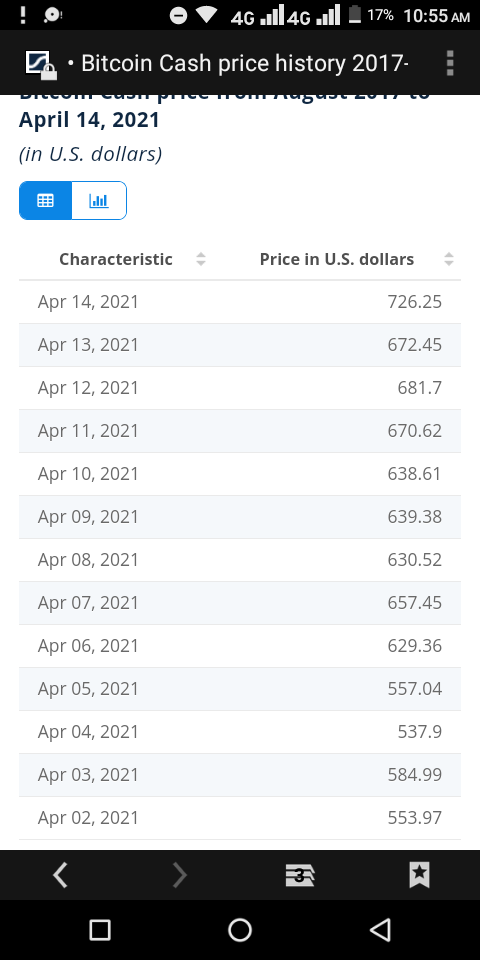Open the bookmarks star icon
Viewport: 480px width, 960px height.
[419, 875]
